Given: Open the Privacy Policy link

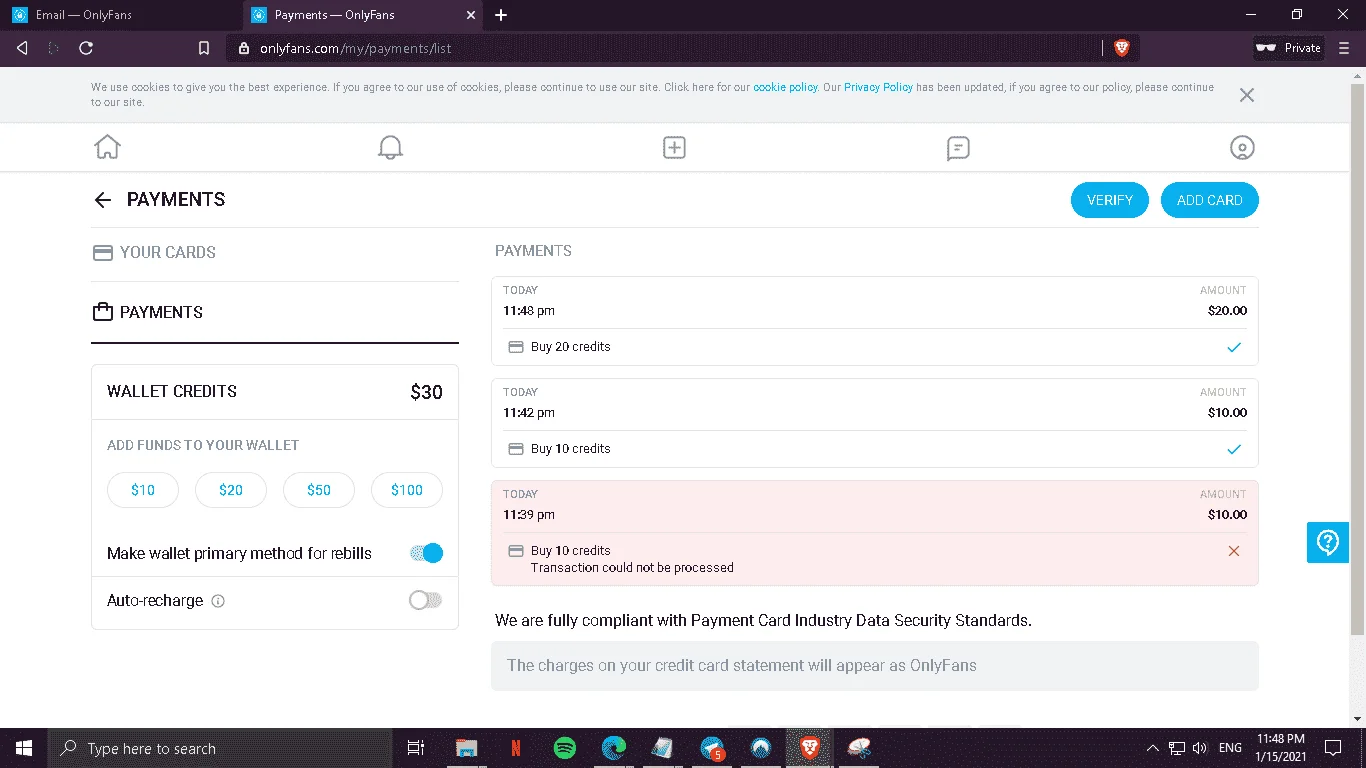Looking at the screenshot, I should tap(878, 87).
